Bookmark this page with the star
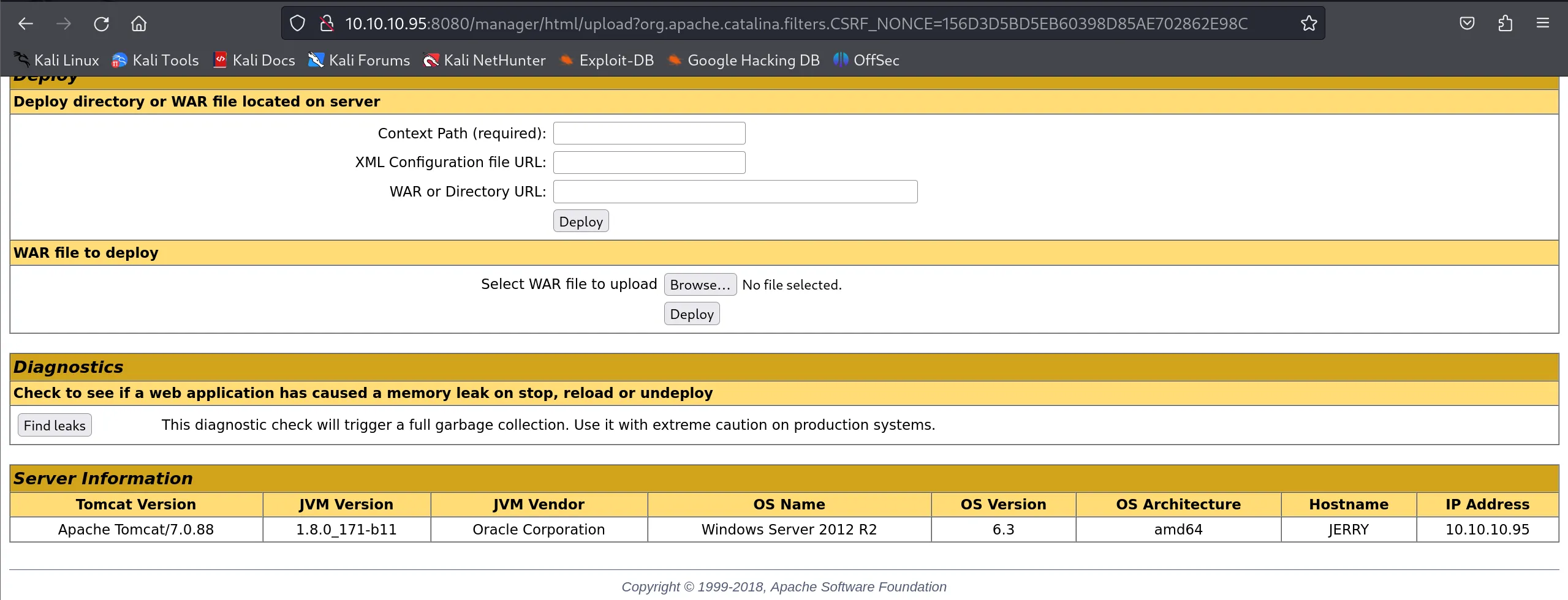 [x=1309, y=24]
